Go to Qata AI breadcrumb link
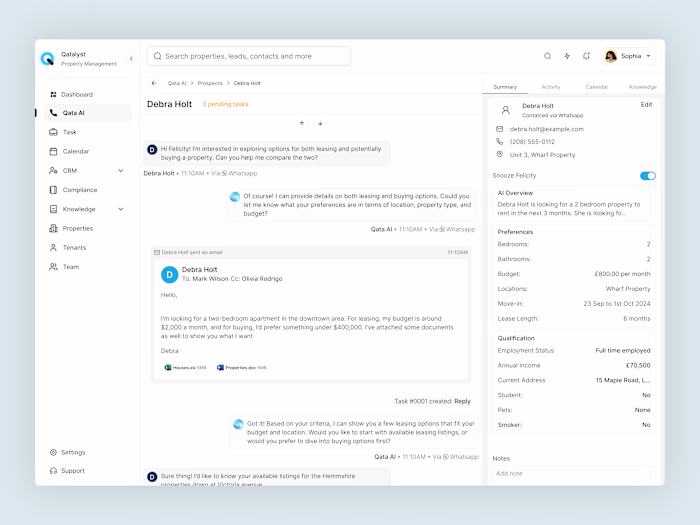700x525 pixels. pos(177,83)
